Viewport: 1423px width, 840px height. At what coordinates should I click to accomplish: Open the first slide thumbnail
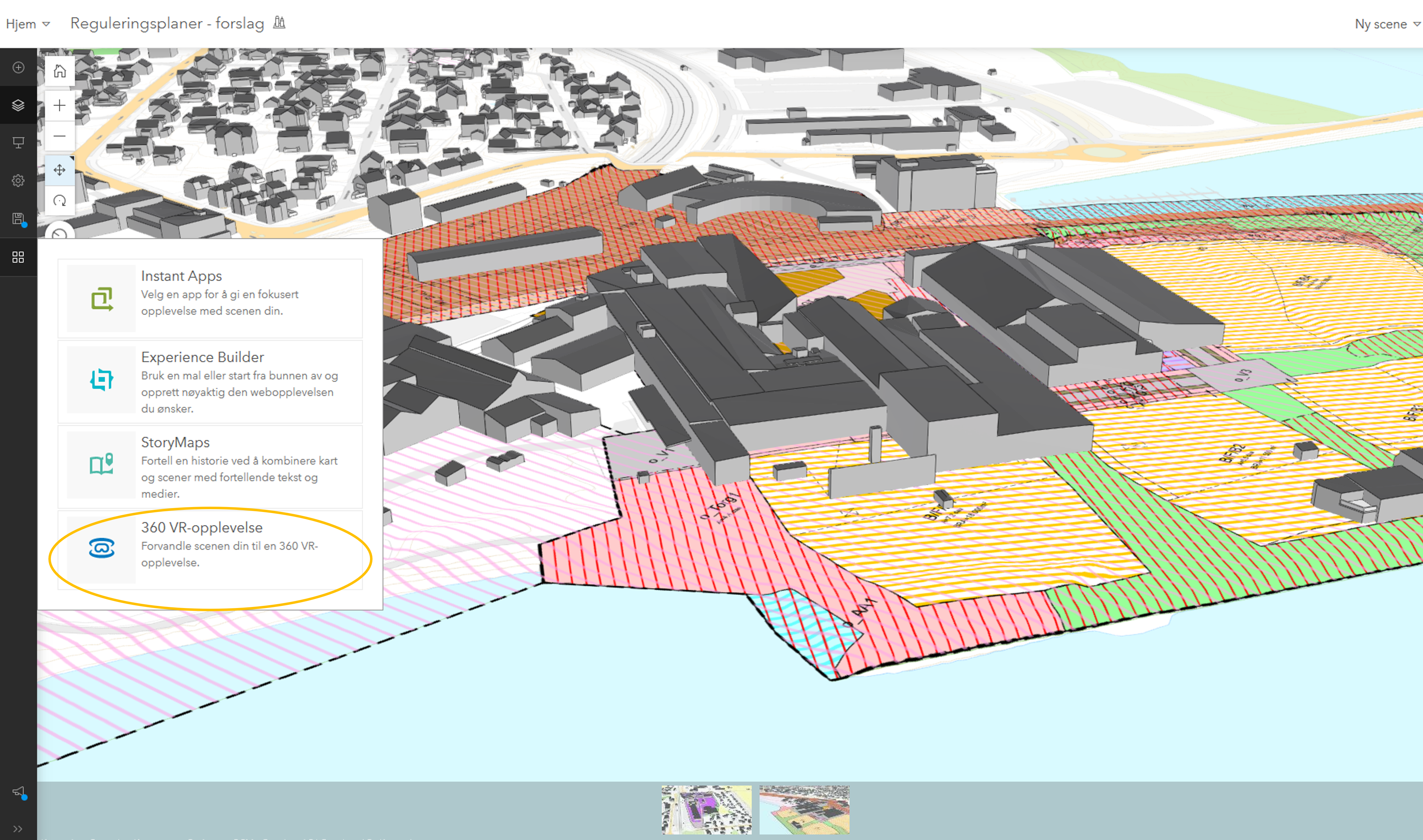pos(707,809)
